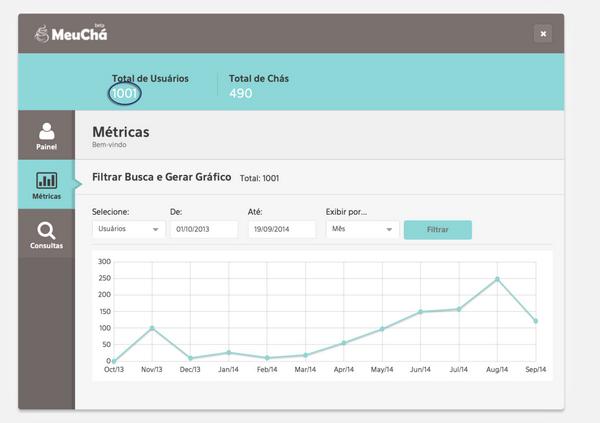The image size is (600, 423).
Task: Click the Total de Chás value 490
Action: 241,93
